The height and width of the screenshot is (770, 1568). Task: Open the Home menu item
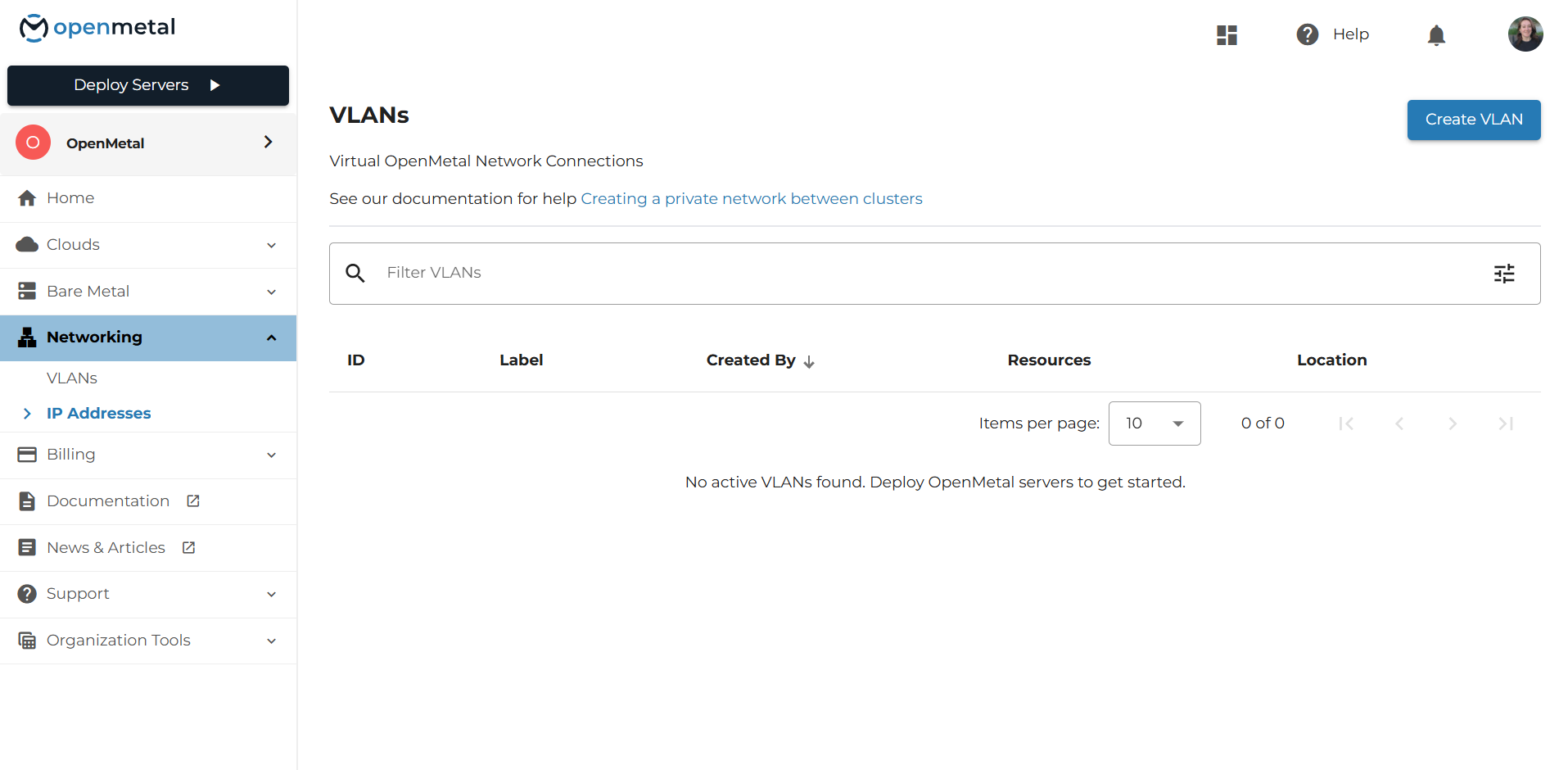pyautogui.click(x=148, y=198)
